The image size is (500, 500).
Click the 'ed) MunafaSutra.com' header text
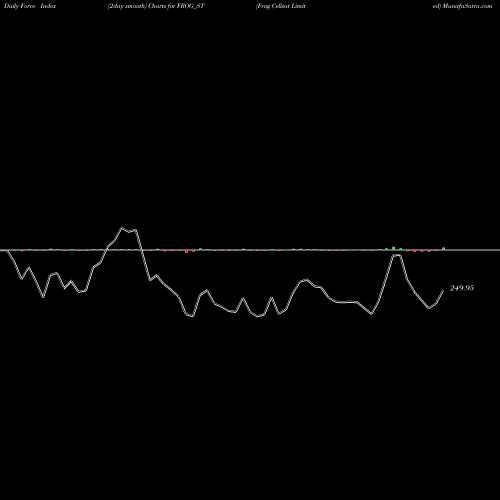coord(462,6)
